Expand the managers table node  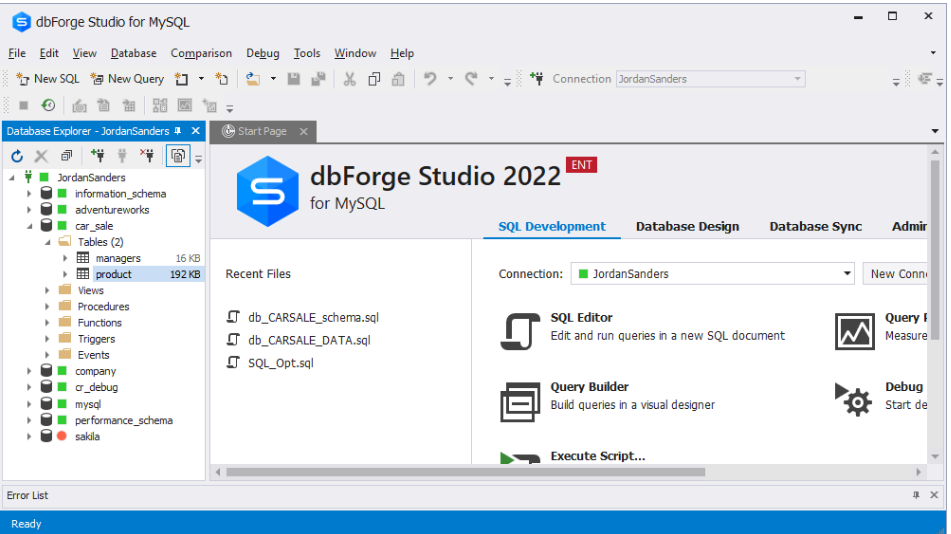point(65,259)
